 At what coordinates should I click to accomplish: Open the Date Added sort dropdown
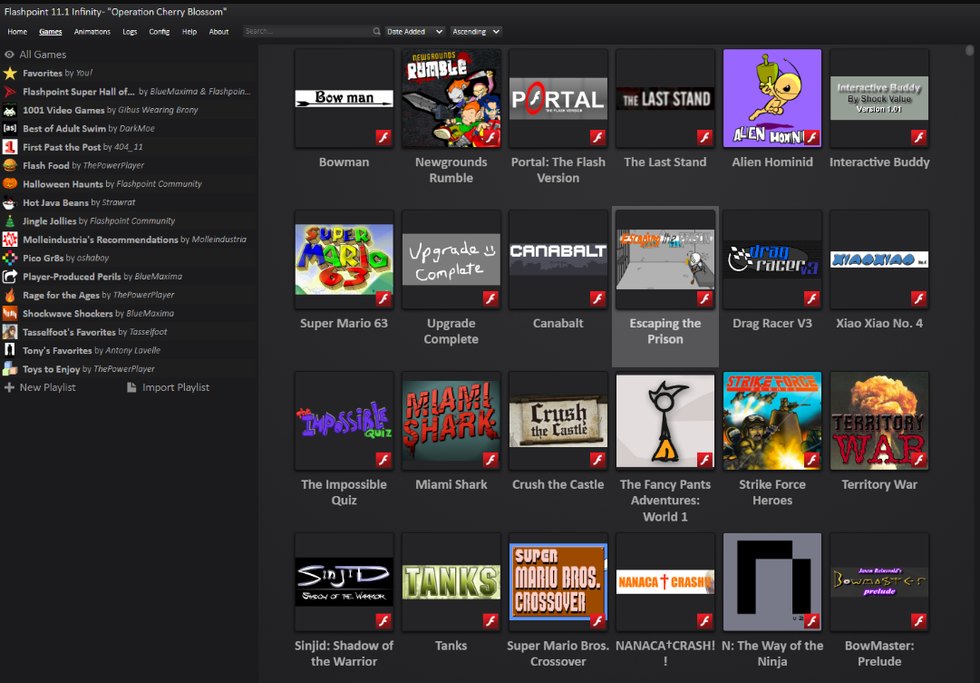click(415, 32)
